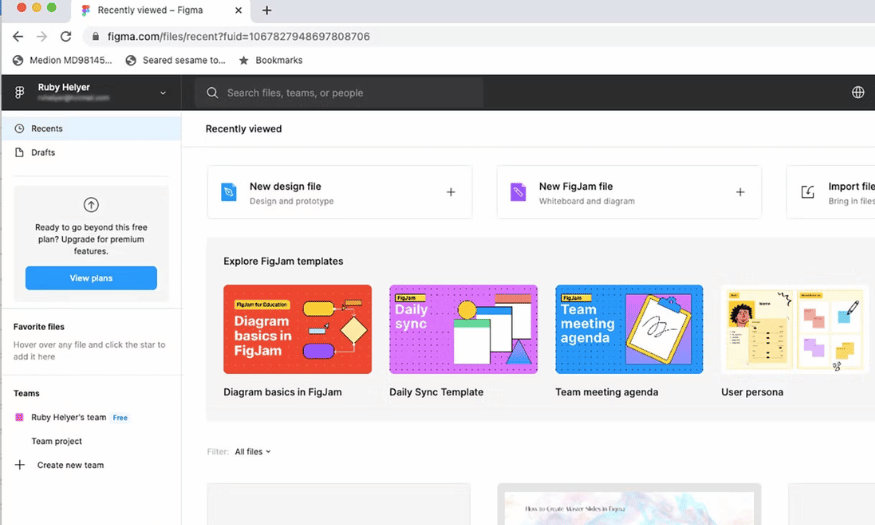The height and width of the screenshot is (525, 875).
Task: Click the browser forward arrow
Action: [42, 37]
